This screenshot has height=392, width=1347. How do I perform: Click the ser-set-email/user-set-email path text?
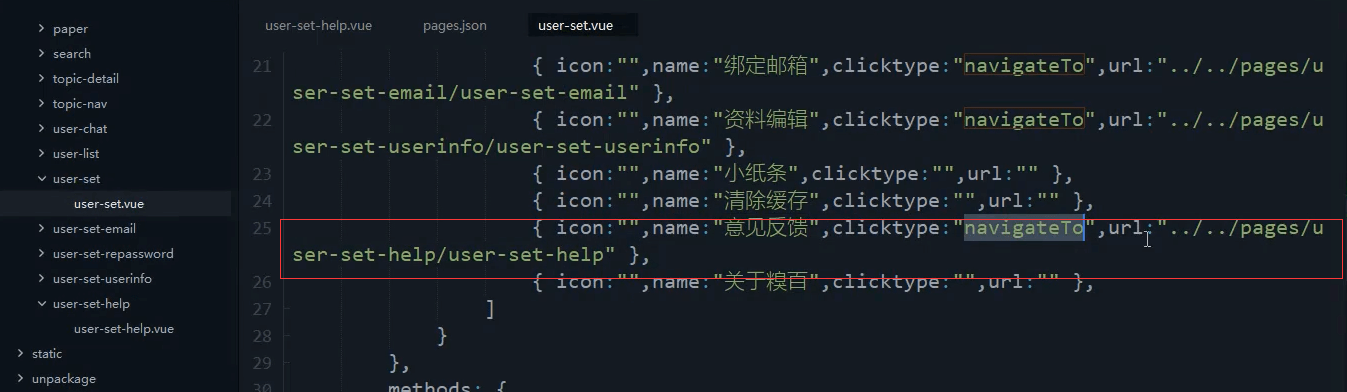460,94
